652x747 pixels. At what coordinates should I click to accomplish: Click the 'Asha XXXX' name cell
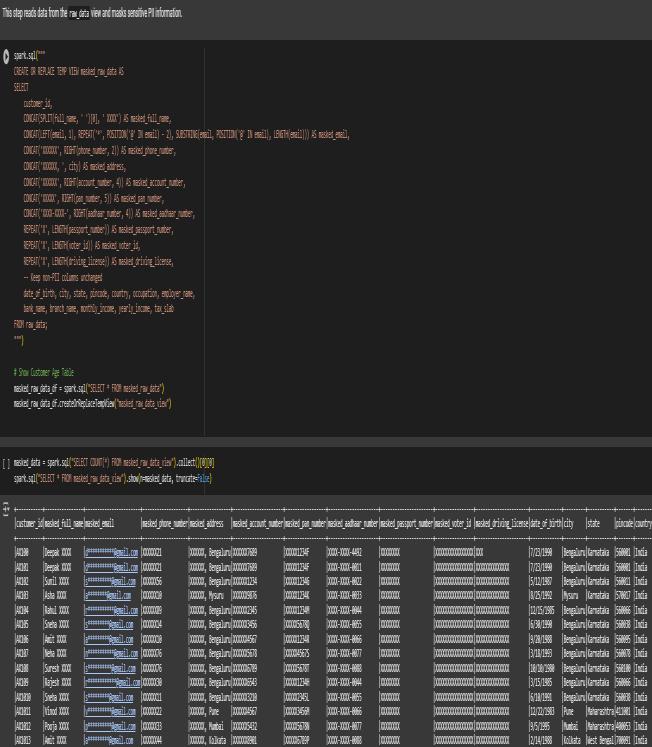(x=55, y=596)
